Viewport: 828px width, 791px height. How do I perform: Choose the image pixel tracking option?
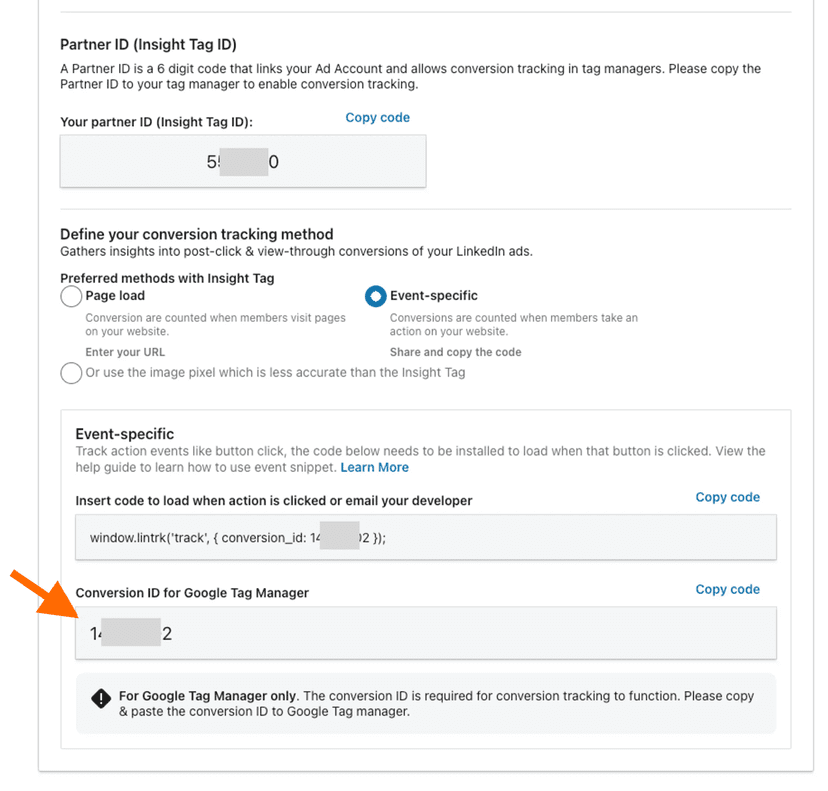pyautogui.click(x=71, y=373)
